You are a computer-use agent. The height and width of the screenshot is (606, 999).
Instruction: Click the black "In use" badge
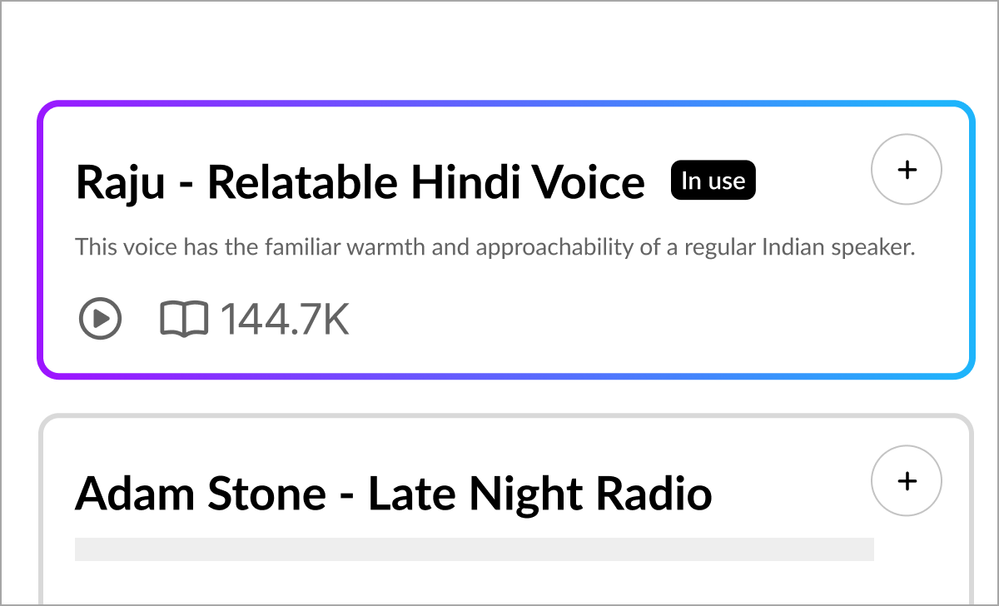[x=713, y=181]
